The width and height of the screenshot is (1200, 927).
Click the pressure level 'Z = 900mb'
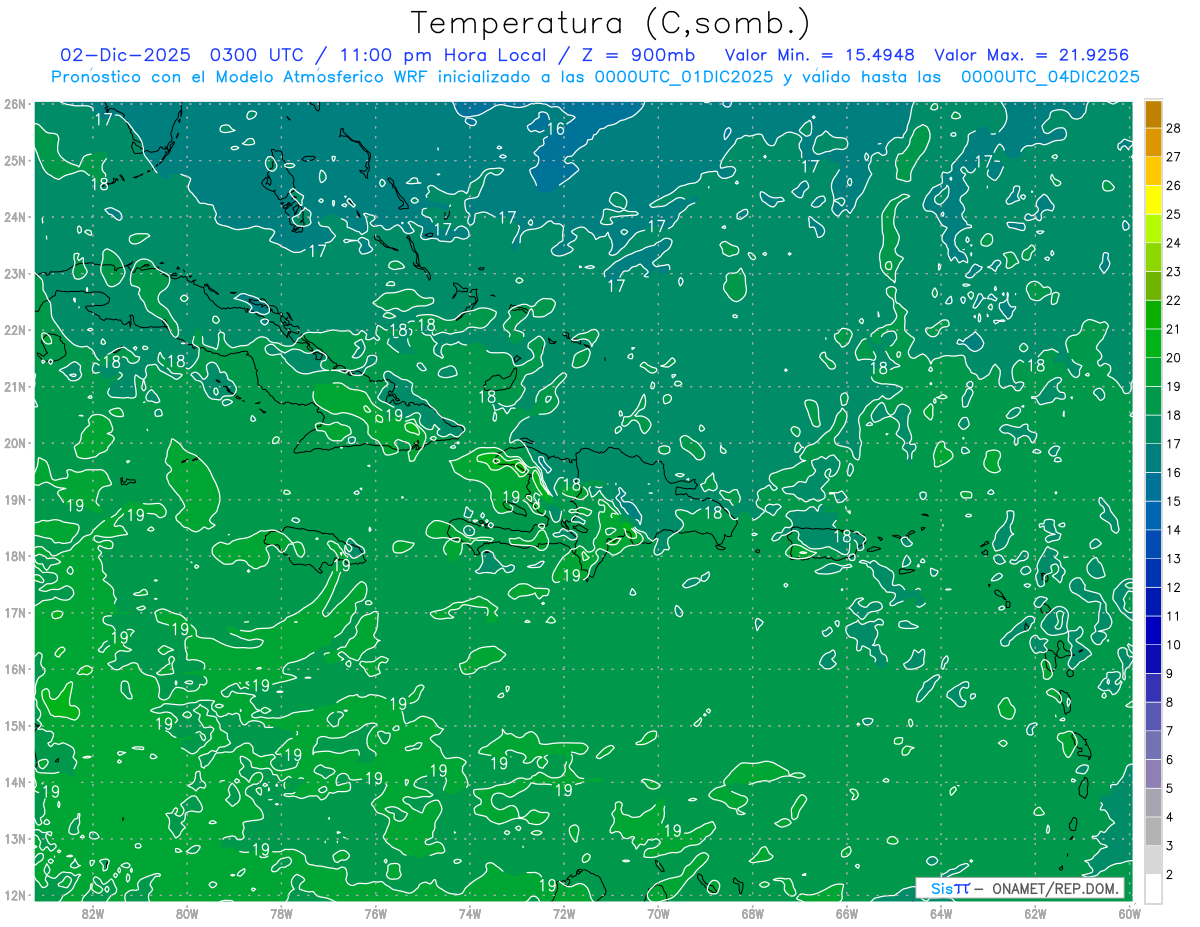[x=637, y=54]
